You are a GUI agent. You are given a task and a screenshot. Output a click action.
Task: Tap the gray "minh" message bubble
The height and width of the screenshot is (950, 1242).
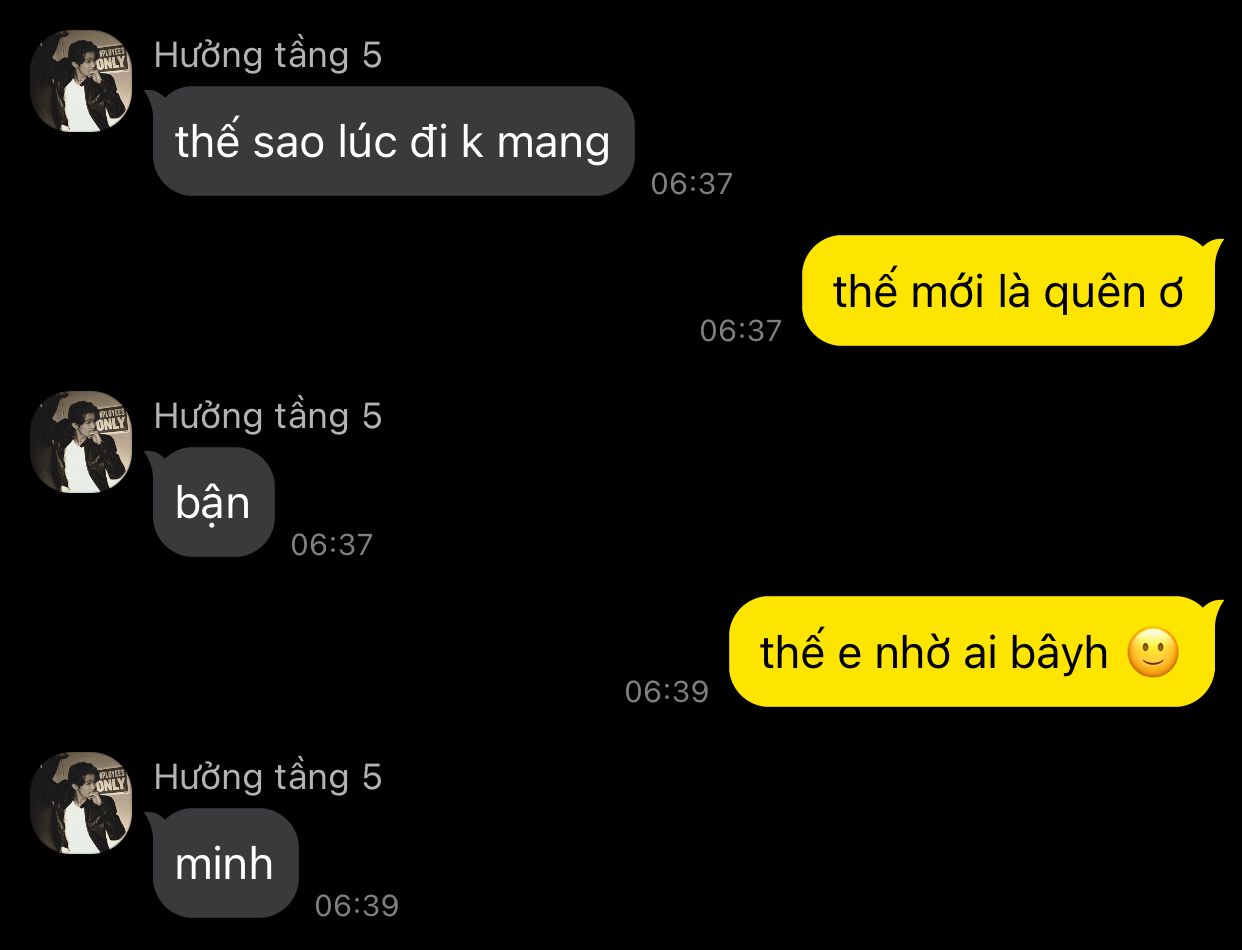(225, 863)
